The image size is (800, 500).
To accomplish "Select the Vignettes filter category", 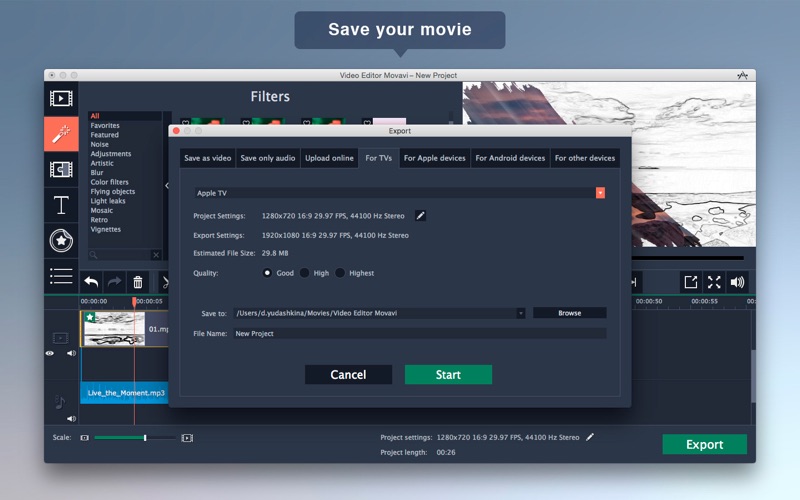I will click(106, 229).
